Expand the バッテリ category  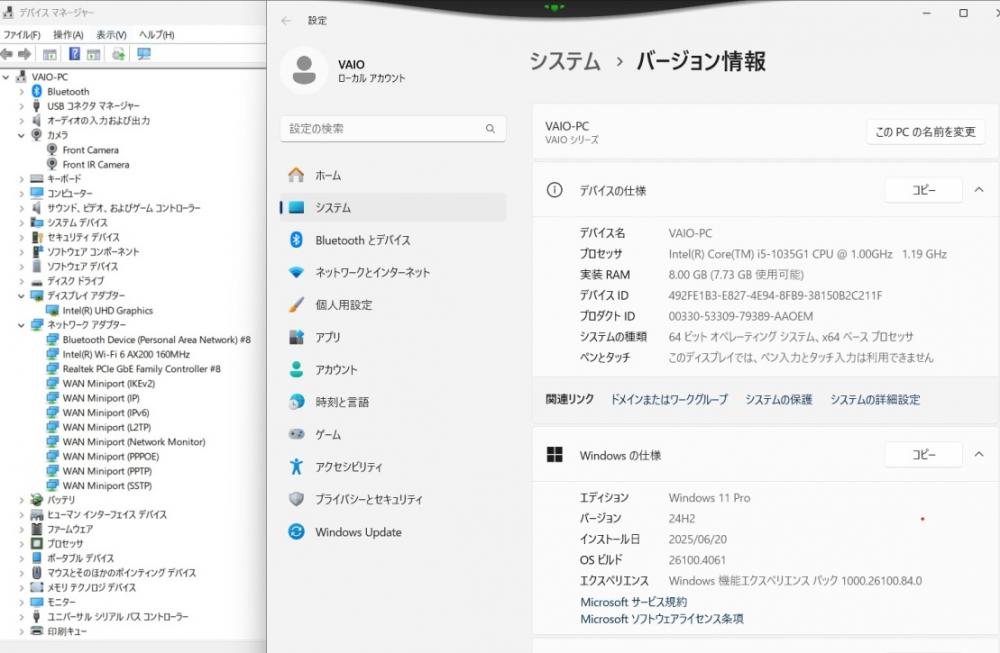21,500
